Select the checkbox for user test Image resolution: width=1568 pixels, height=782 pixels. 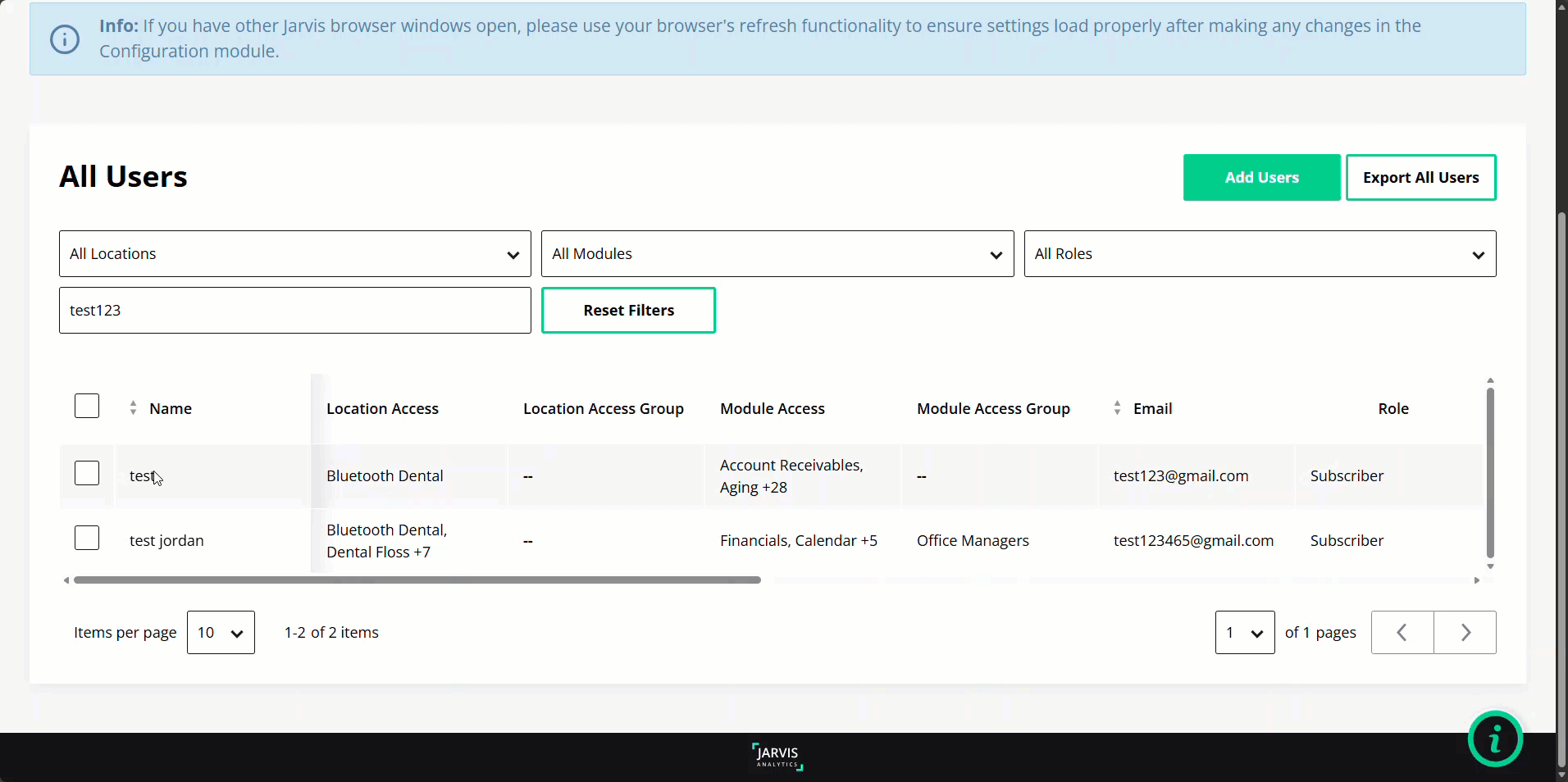click(x=87, y=473)
